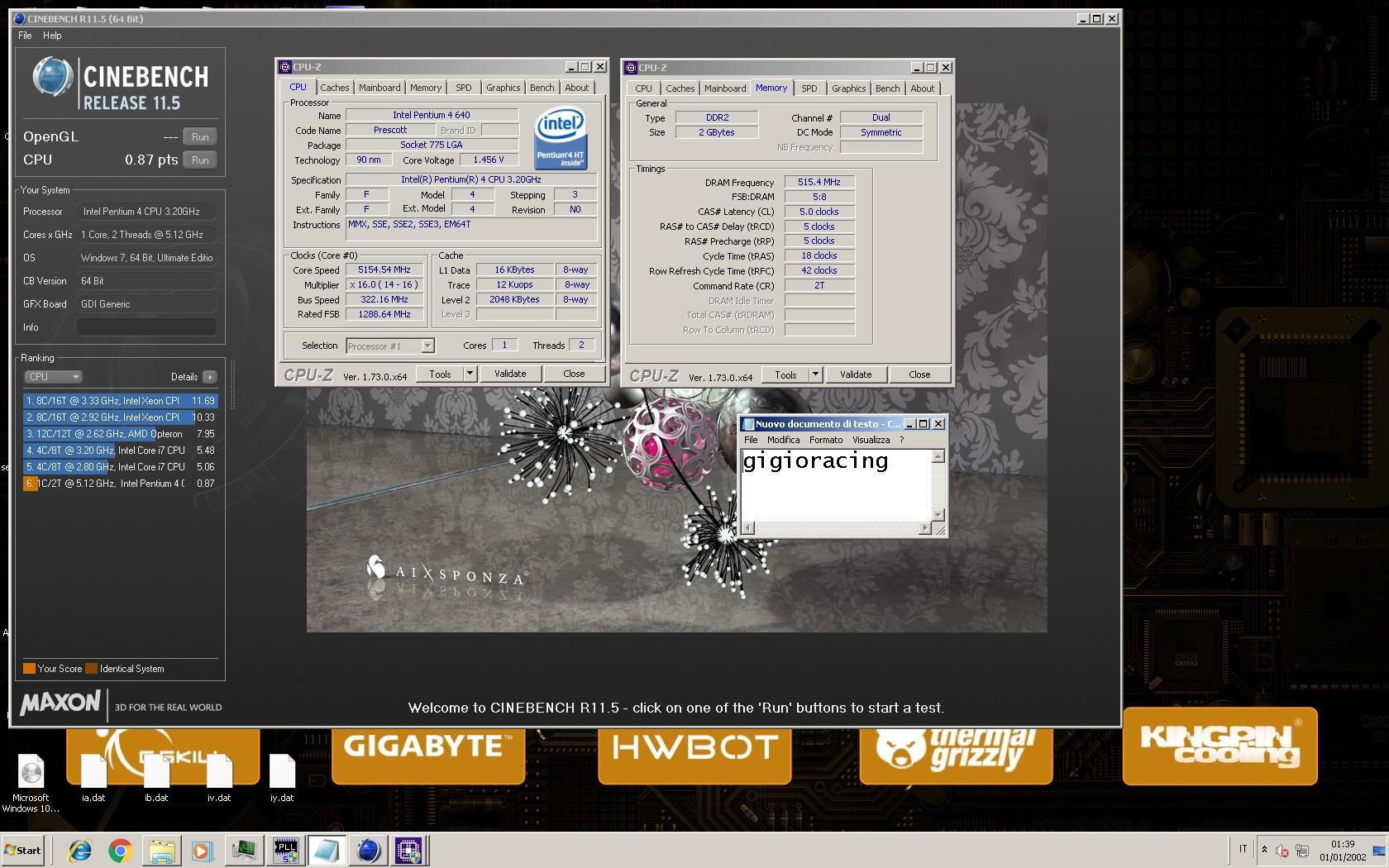The image size is (1389, 868).
Task: Open the network connection tray icon
Action: coord(1302,851)
